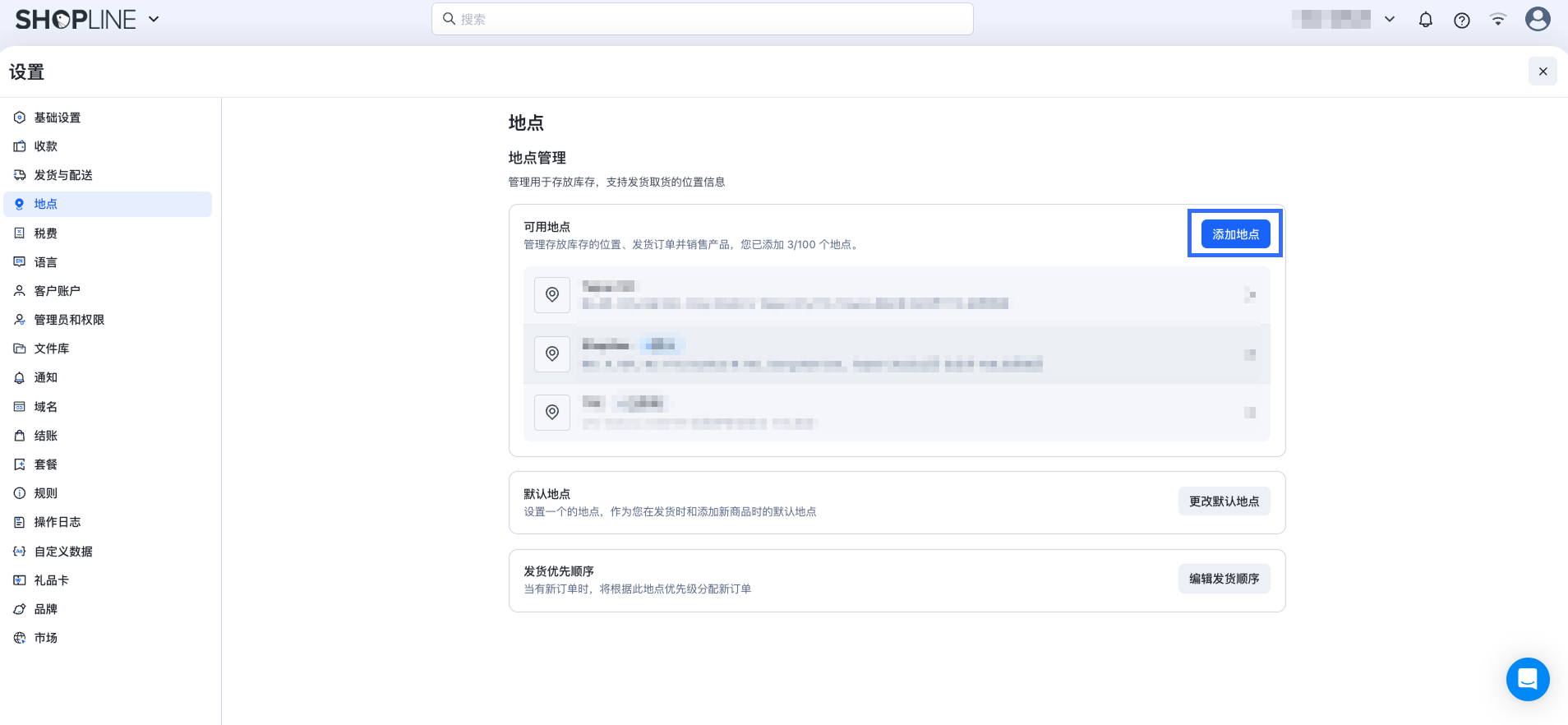Click the 默认地点 heading
This screenshot has height=725, width=1568.
[547, 494]
